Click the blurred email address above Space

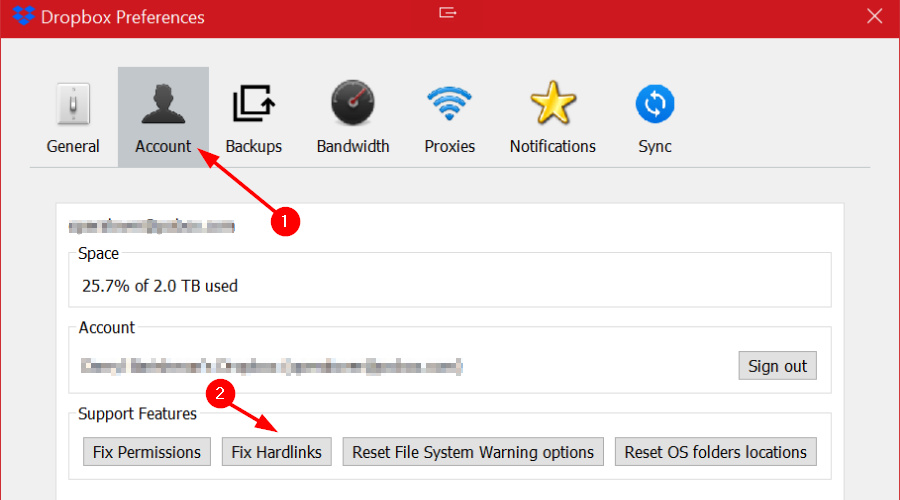click(x=152, y=226)
